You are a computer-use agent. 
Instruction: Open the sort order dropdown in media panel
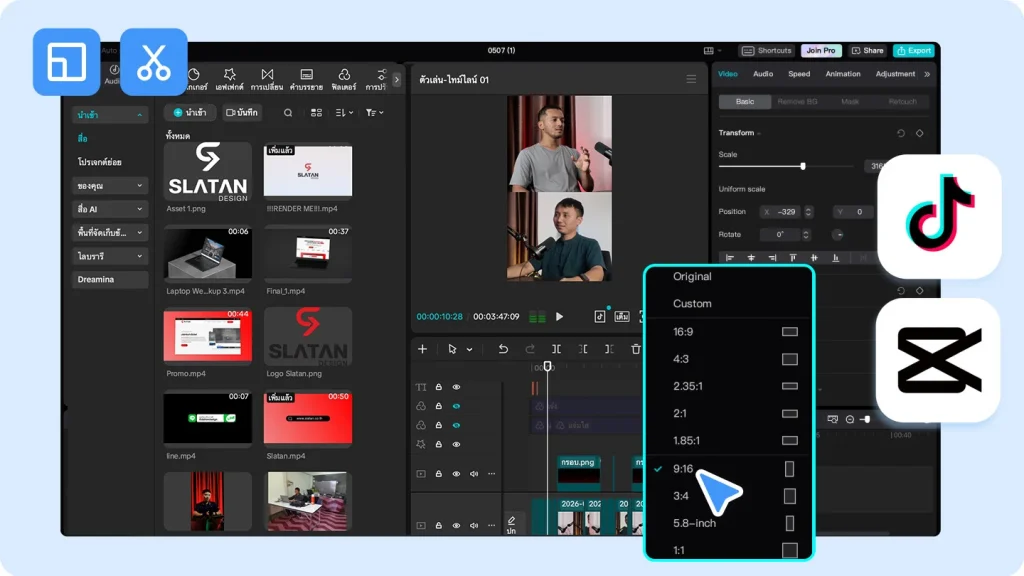[x=344, y=113]
